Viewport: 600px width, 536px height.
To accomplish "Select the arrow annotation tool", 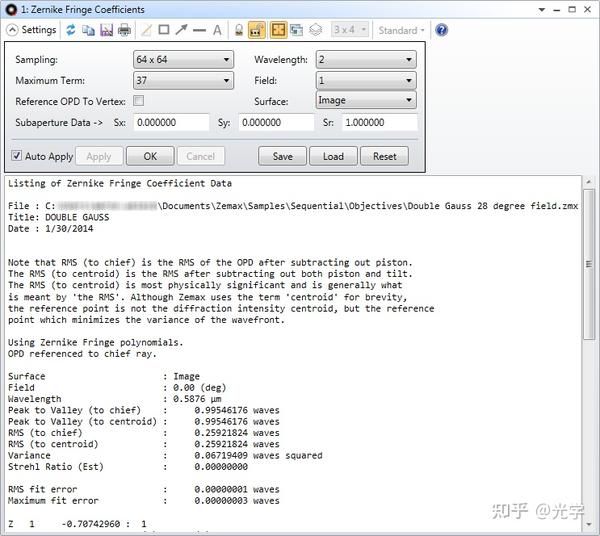I will click(x=181, y=30).
